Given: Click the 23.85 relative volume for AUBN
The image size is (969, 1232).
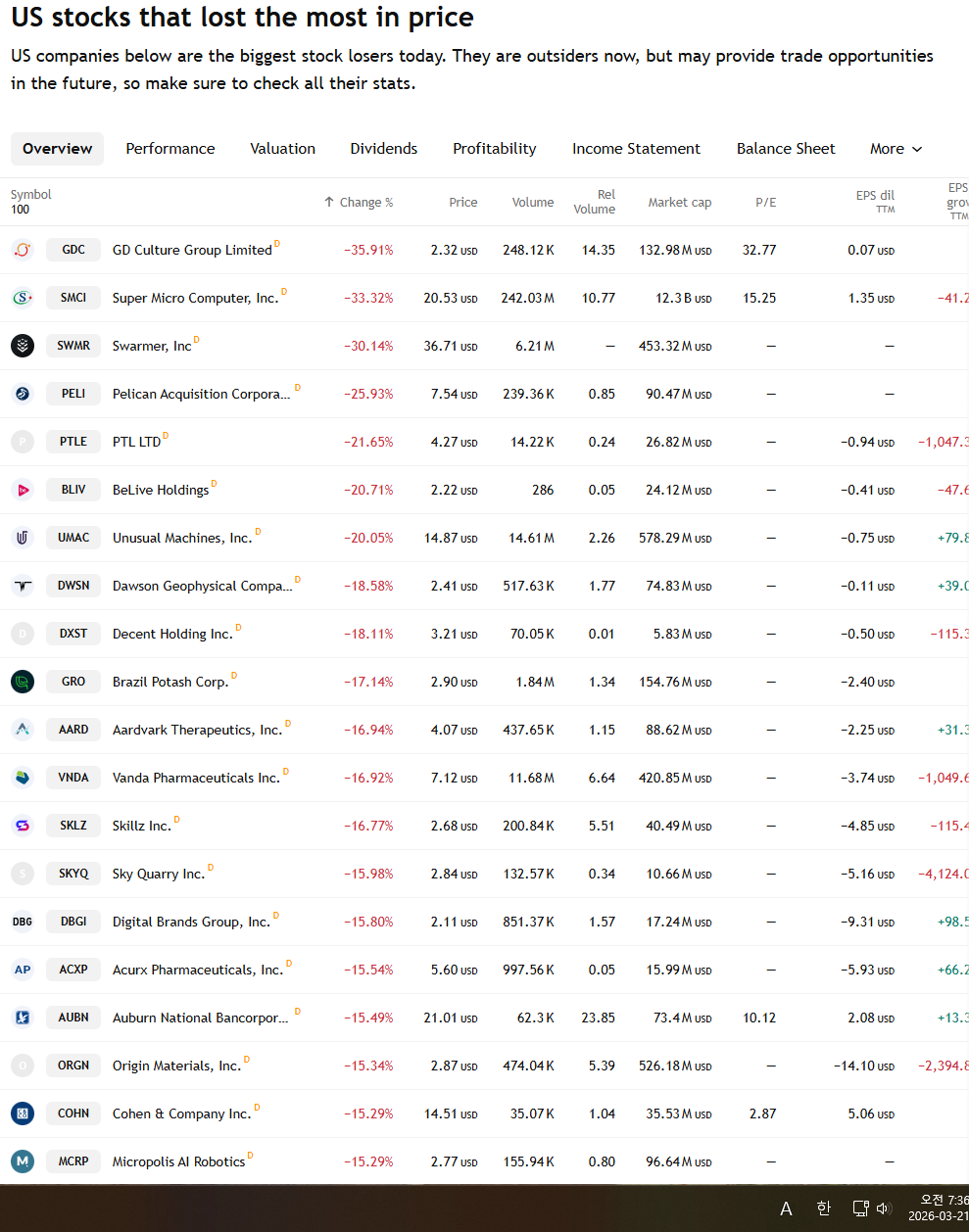Looking at the screenshot, I should pos(599,1018).
